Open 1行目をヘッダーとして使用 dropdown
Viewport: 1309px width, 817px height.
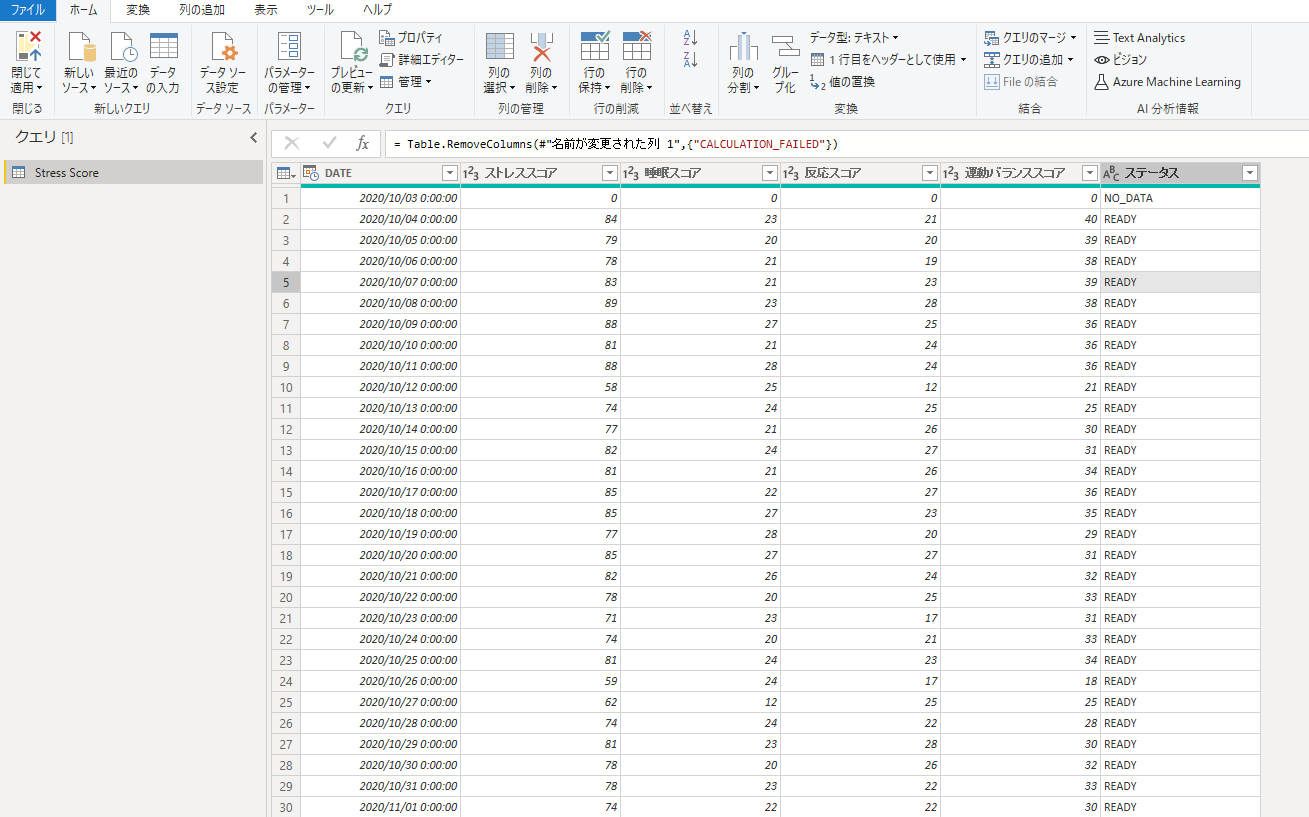tap(888, 60)
